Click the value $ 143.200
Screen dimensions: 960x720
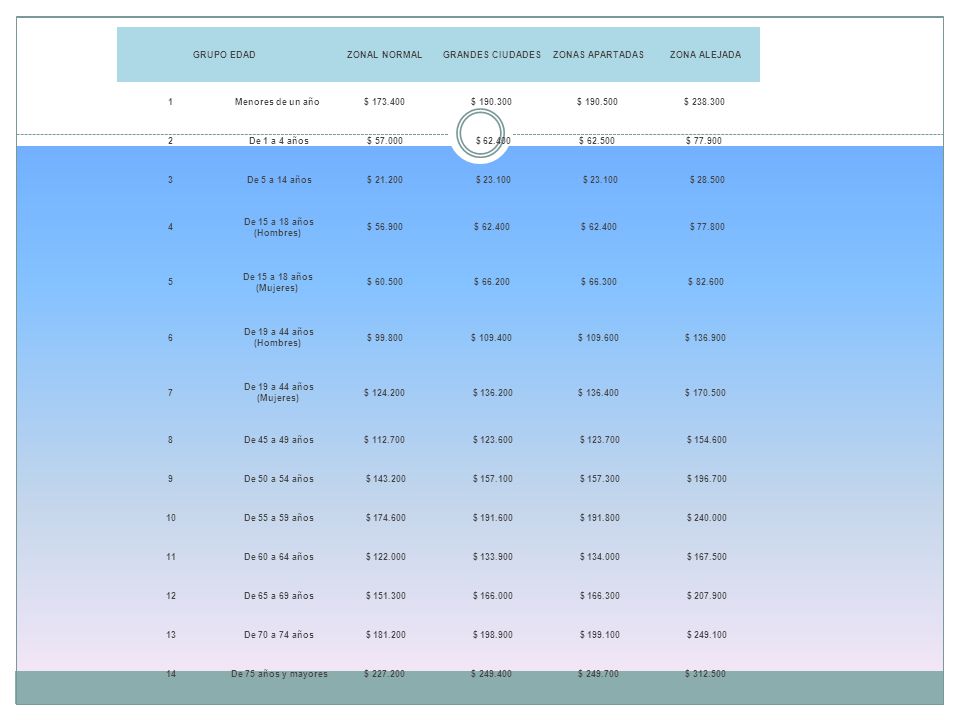click(x=386, y=479)
